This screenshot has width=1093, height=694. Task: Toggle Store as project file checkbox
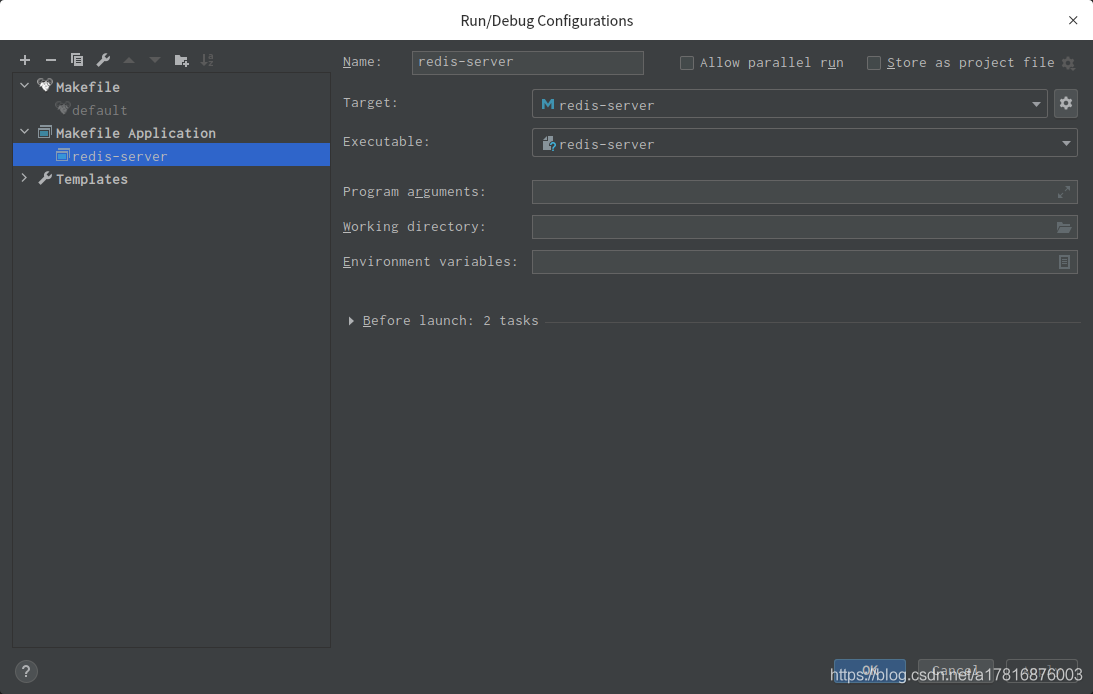tap(874, 63)
